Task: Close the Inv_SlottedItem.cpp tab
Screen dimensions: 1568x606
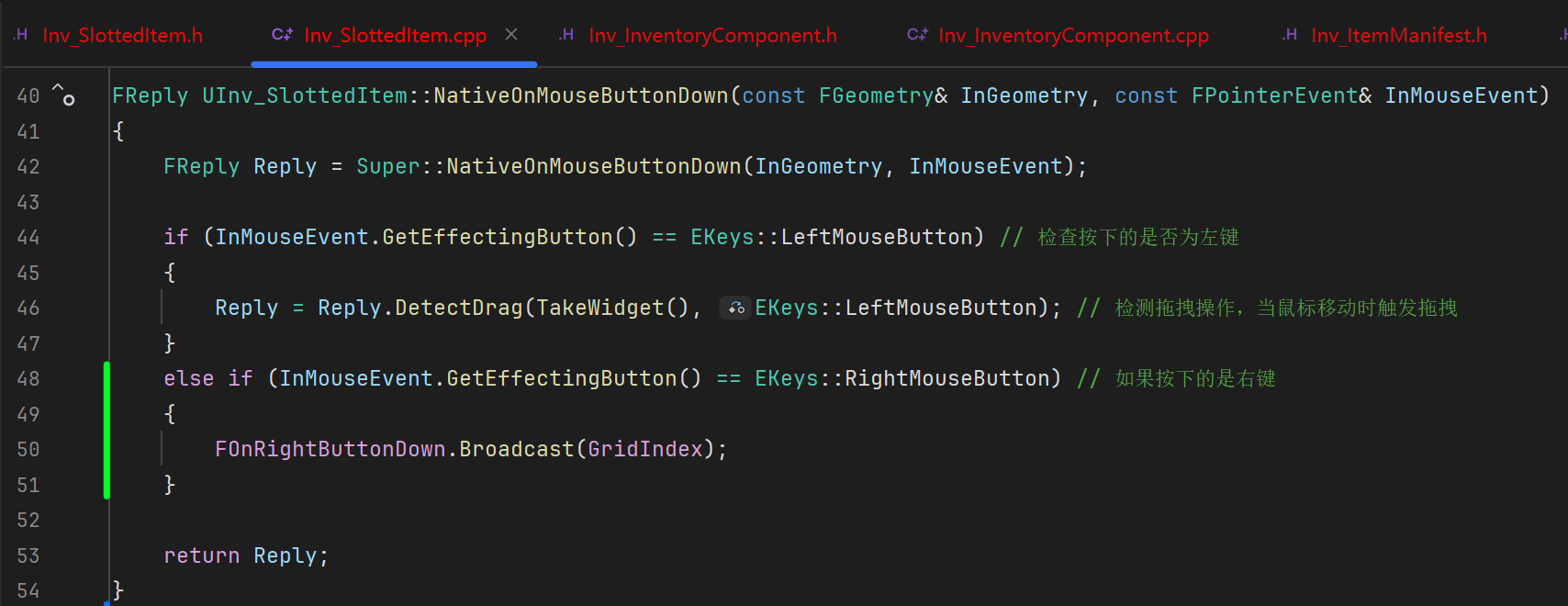Action: (x=511, y=34)
